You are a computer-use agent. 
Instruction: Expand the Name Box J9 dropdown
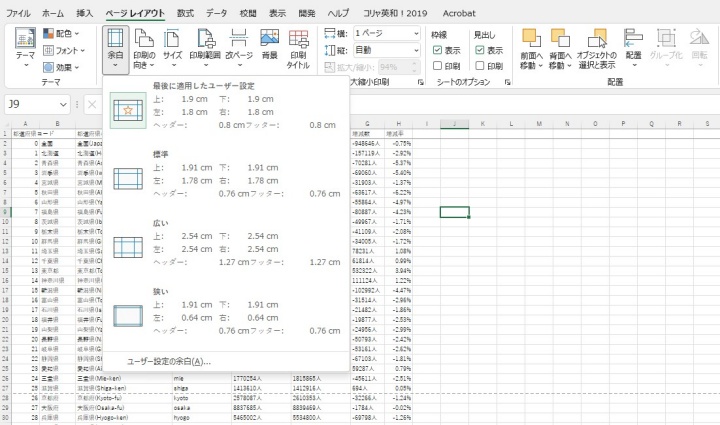[63, 105]
